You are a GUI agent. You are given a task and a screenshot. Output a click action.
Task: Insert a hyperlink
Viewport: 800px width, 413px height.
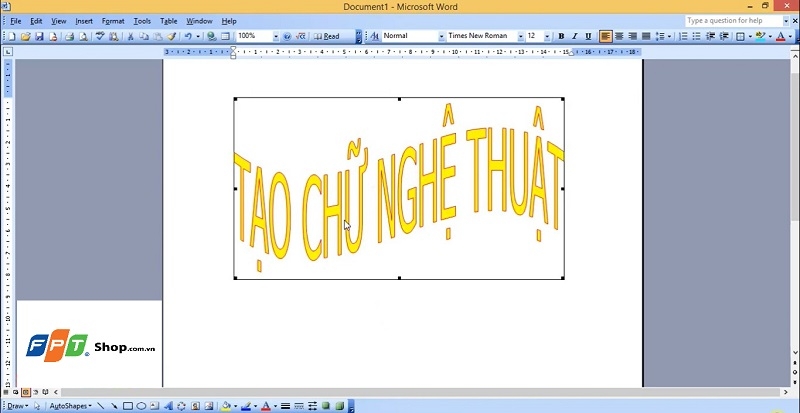(x=211, y=36)
